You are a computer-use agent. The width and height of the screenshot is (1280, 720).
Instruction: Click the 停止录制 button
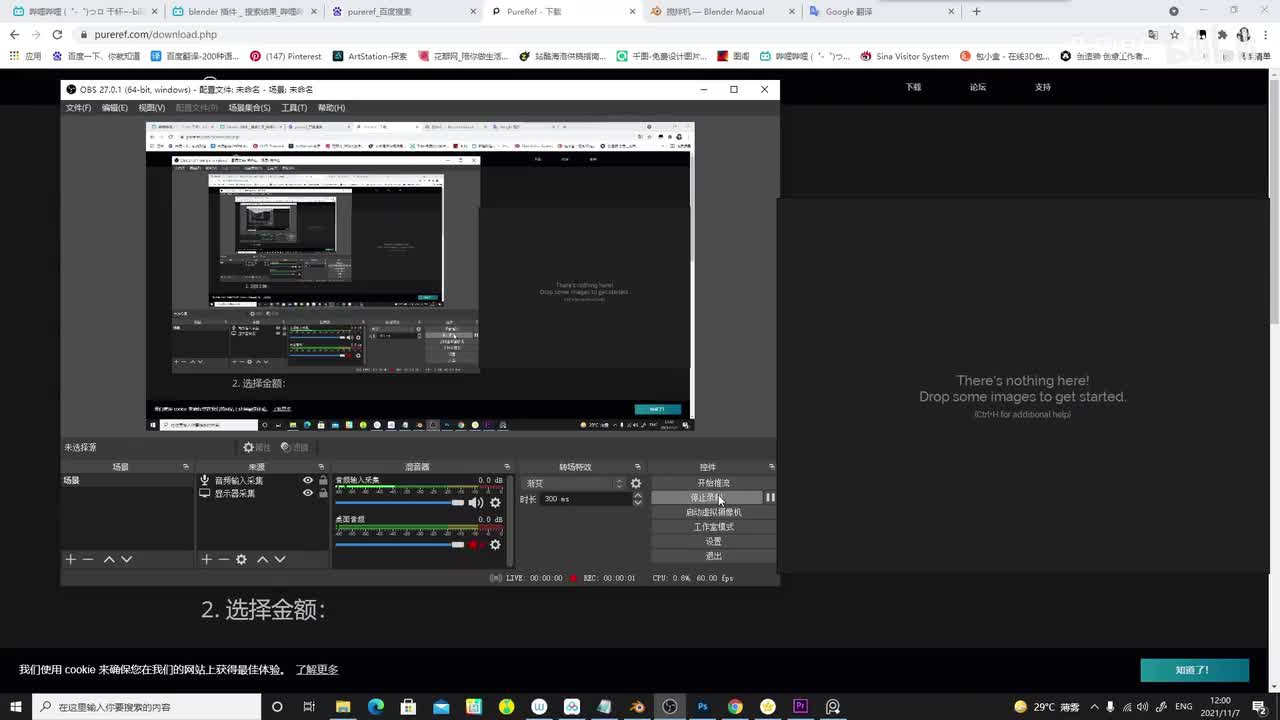pyautogui.click(x=706, y=498)
